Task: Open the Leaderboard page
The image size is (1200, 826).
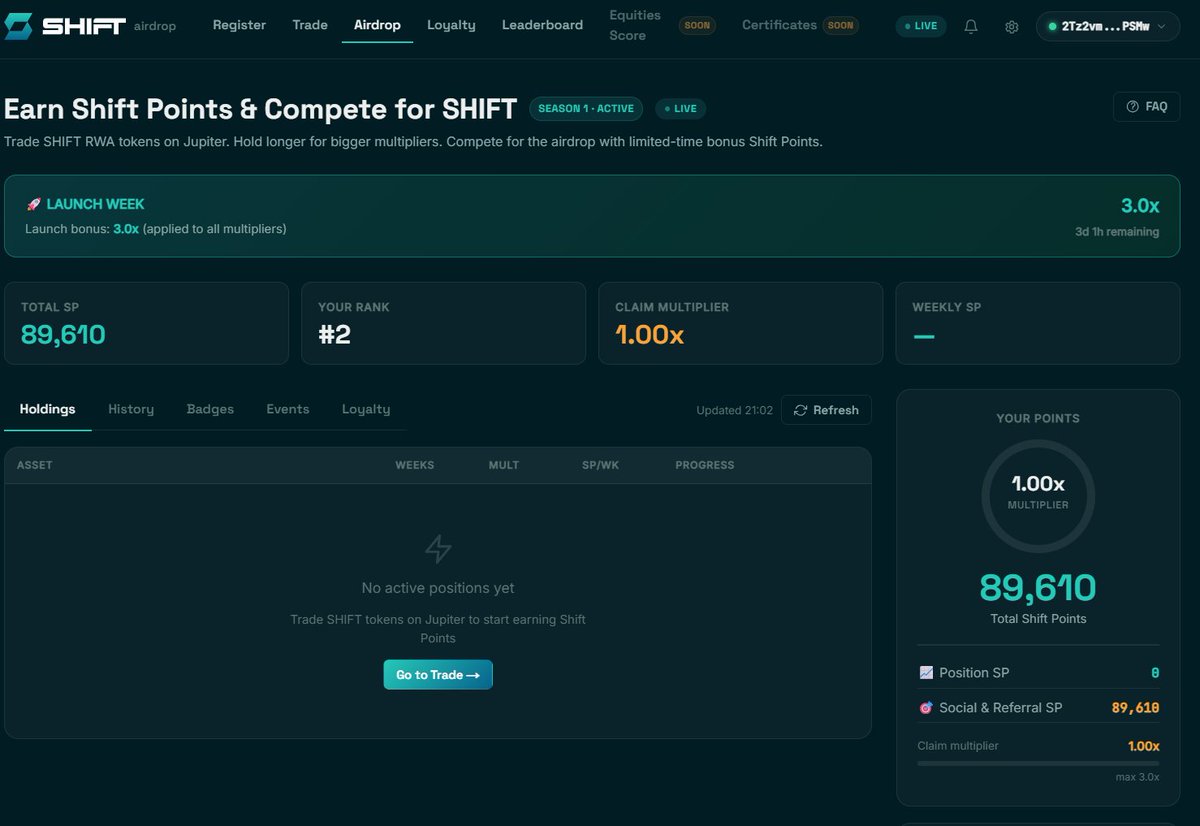Action: pos(542,25)
